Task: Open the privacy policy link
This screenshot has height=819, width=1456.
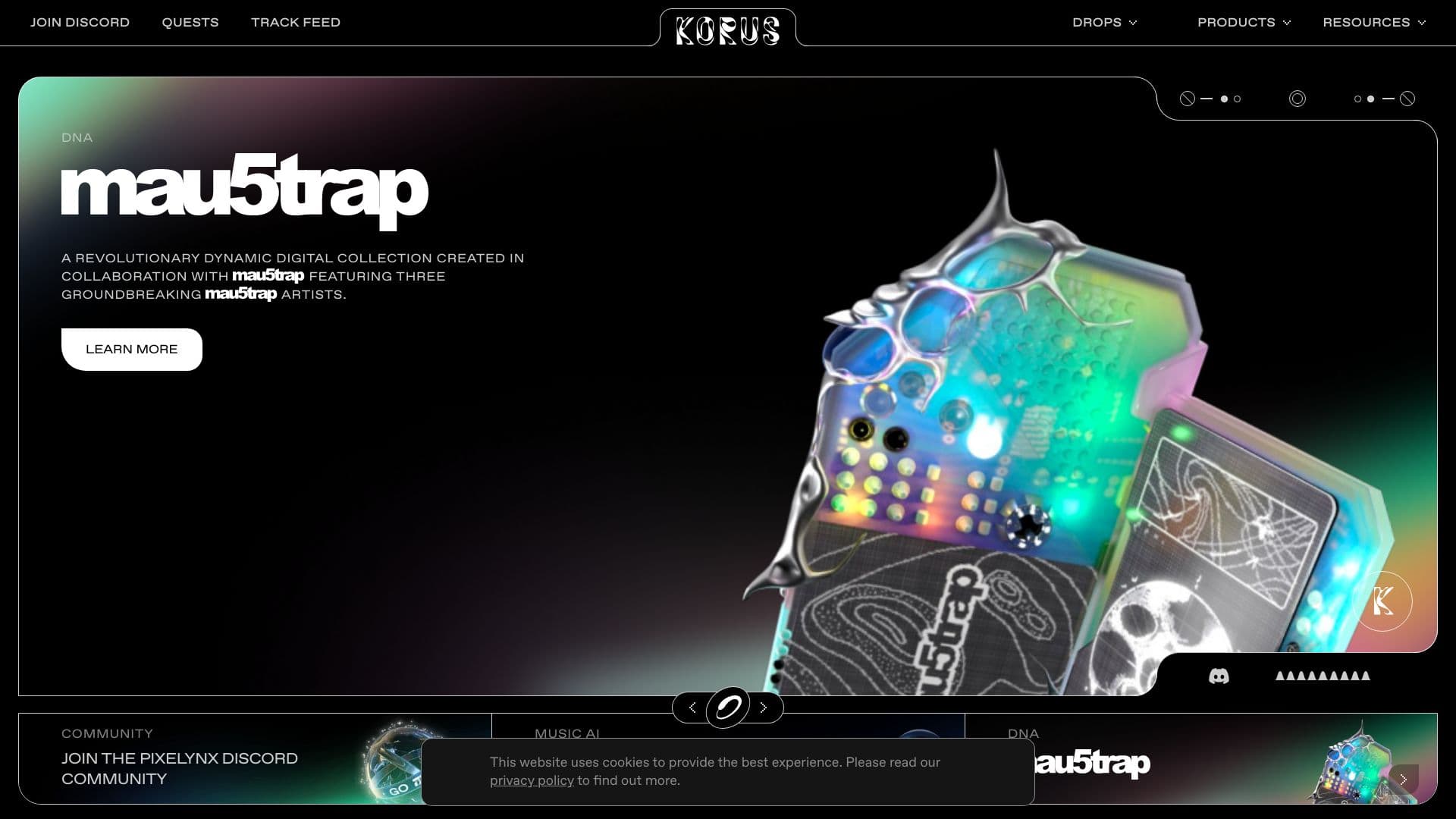Action: pyautogui.click(x=532, y=781)
